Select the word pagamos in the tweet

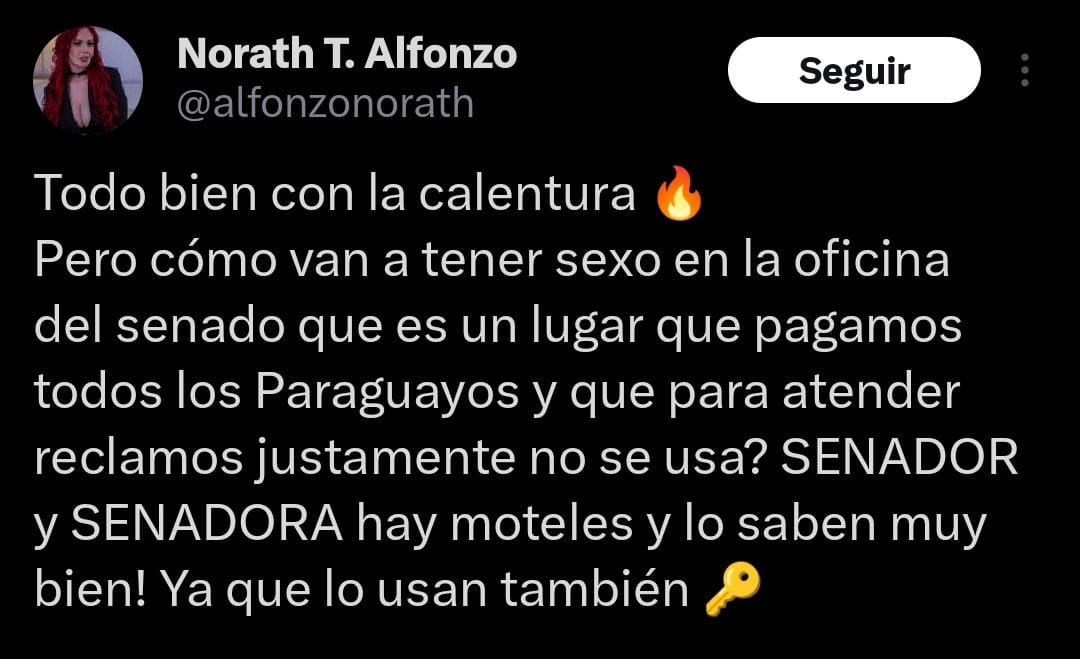click(858, 328)
